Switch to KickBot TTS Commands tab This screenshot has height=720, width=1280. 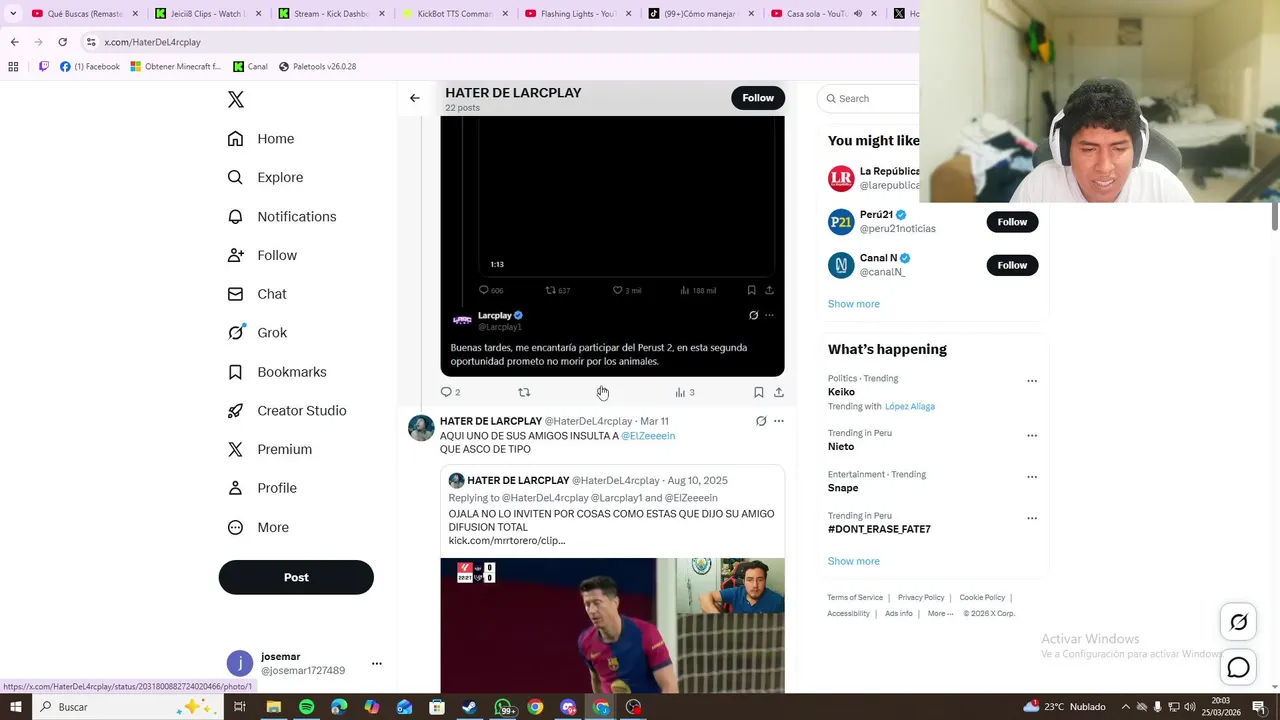(454, 14)
